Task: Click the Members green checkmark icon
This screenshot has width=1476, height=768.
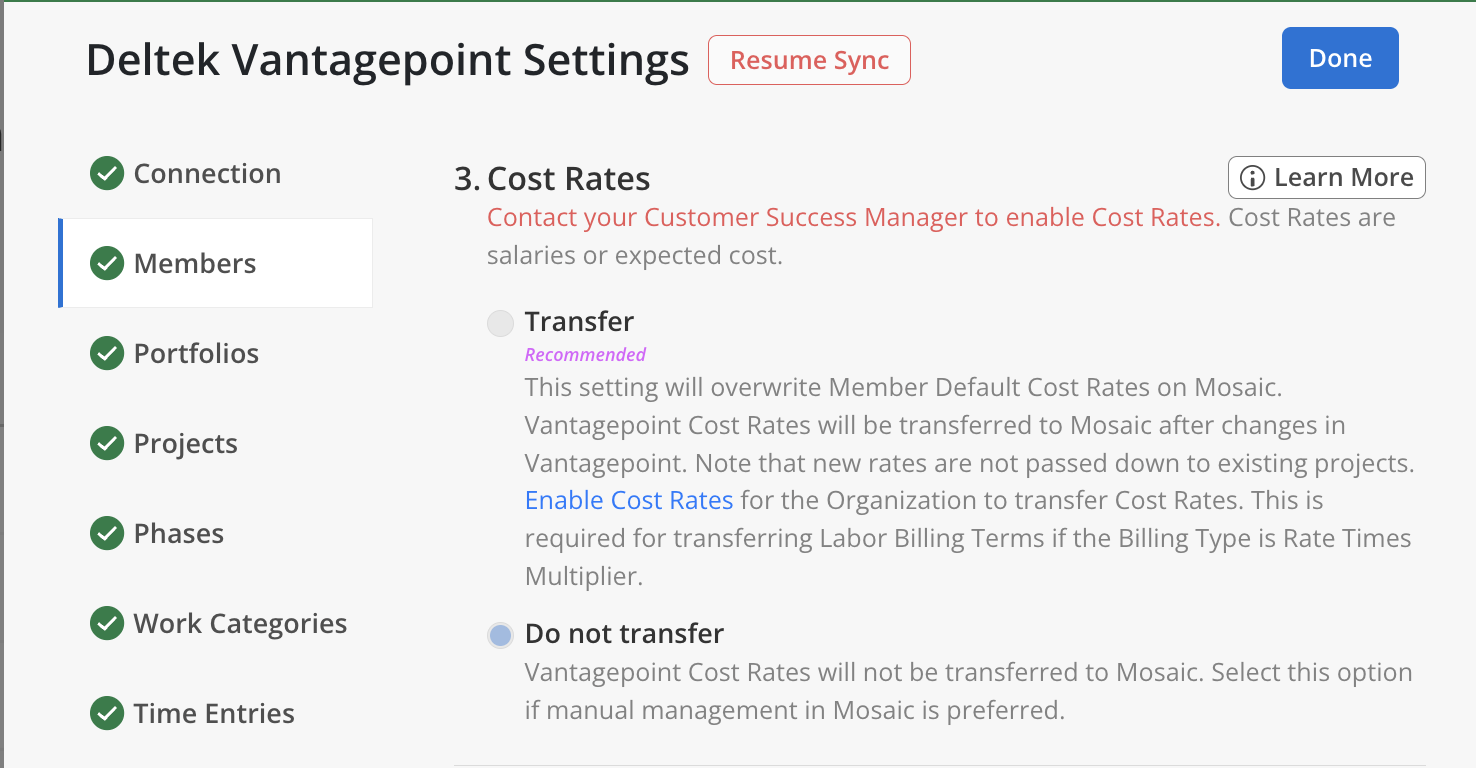Action: [x=107, y=264]
